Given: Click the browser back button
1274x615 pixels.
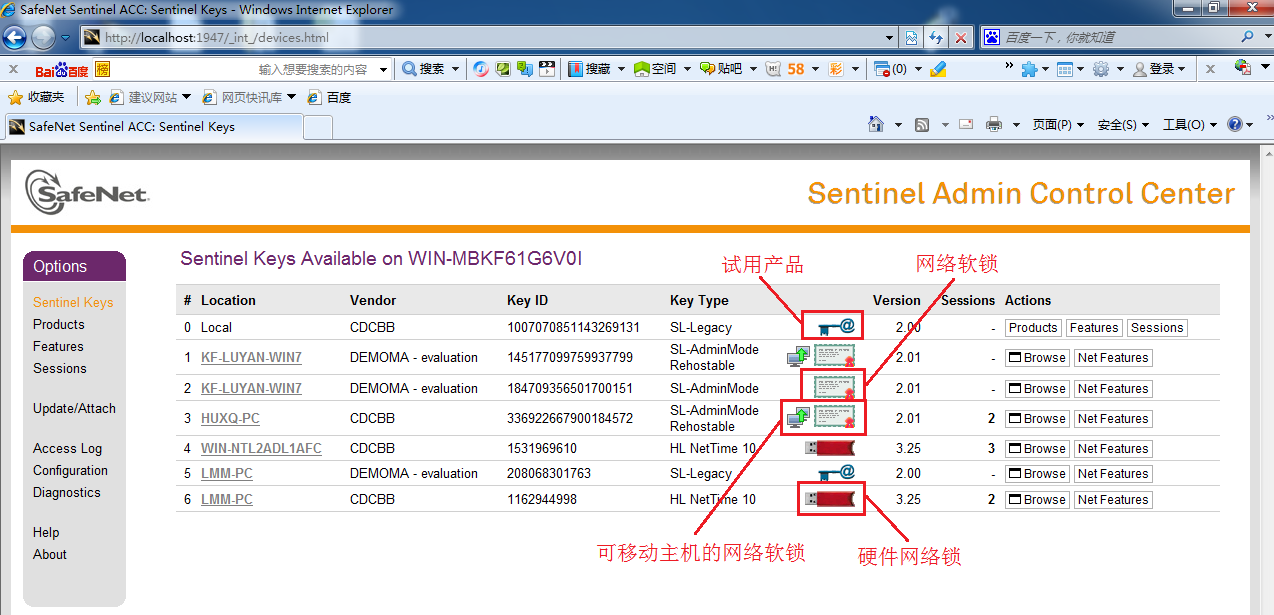Looking at the screenshot, I should click(x=14, y=38).
